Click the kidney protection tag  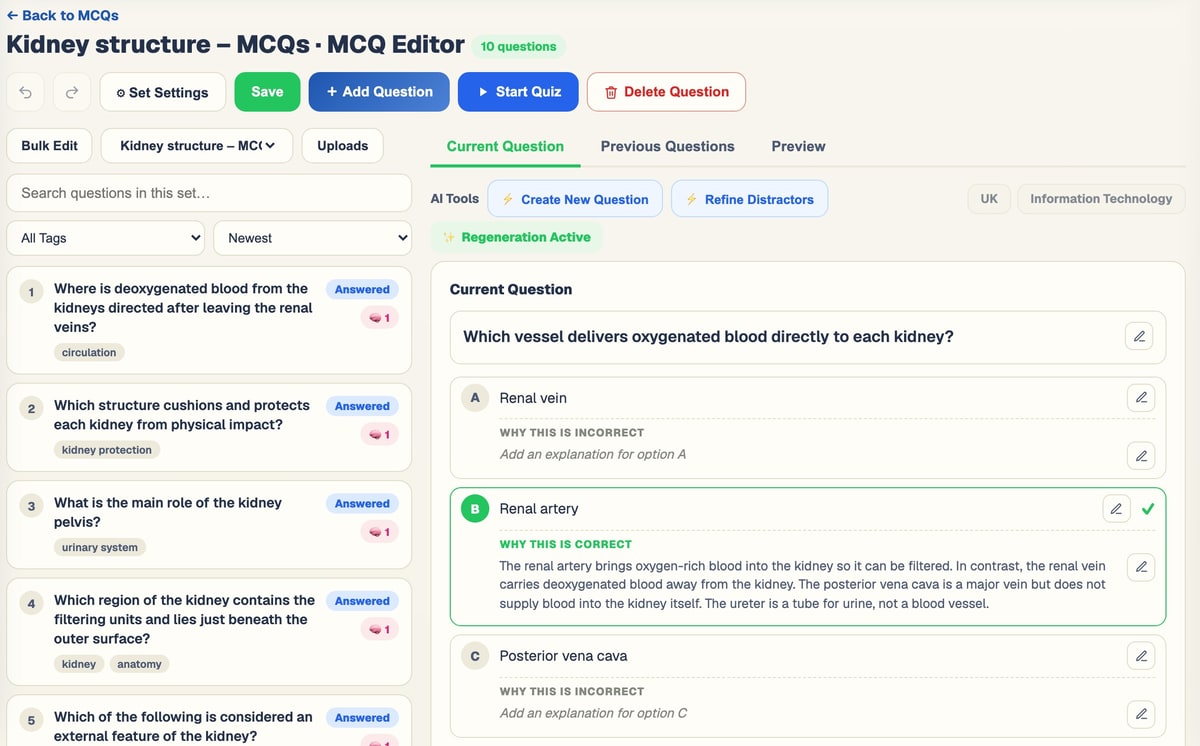coord(107,450)
